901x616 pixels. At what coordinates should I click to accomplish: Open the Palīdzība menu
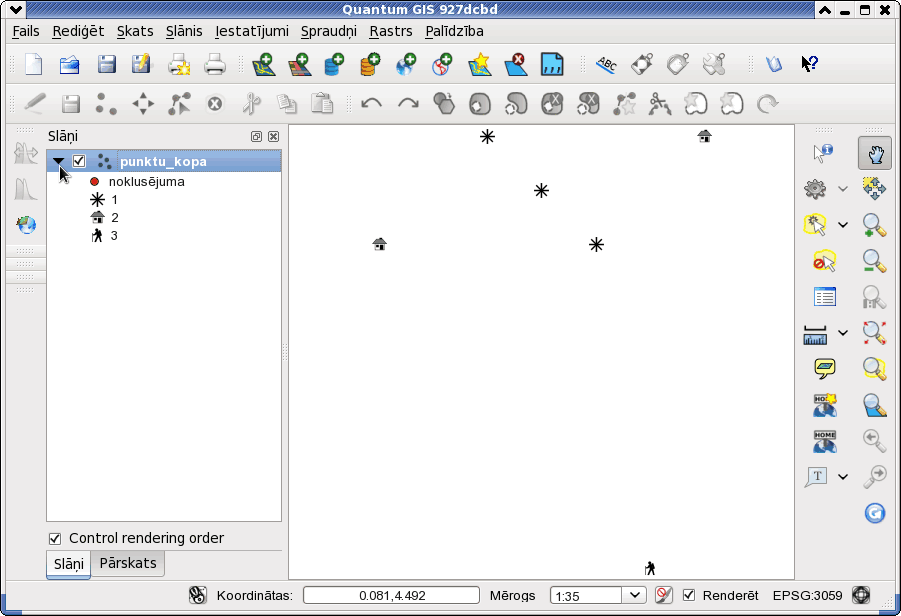click(x=455, y=31)
